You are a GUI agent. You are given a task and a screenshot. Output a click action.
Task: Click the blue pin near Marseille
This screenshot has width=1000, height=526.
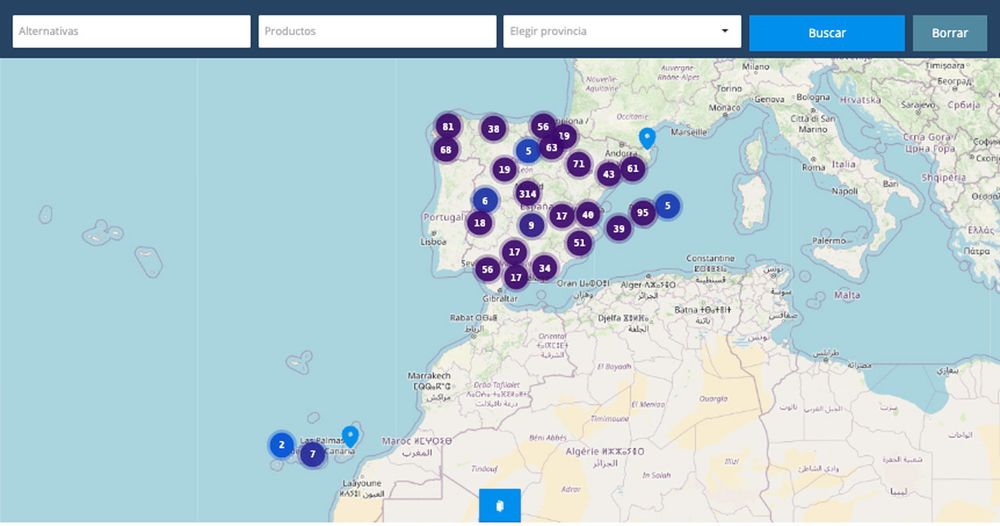click(x=647, y=138)
